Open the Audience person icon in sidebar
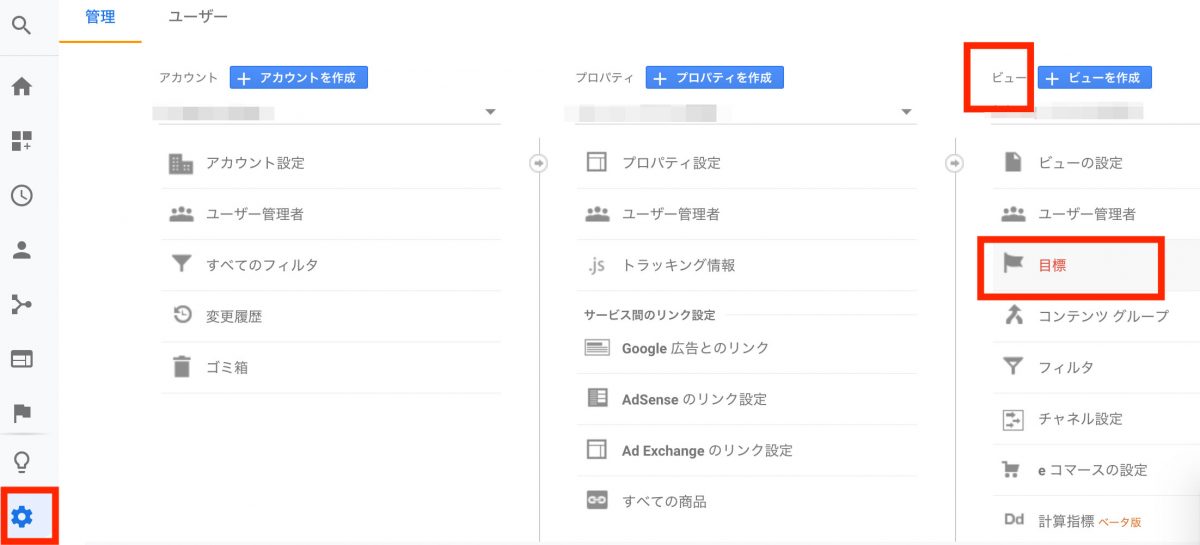Image resolution: width=1200 pixels, height=545 pixels. click(21, 250)
